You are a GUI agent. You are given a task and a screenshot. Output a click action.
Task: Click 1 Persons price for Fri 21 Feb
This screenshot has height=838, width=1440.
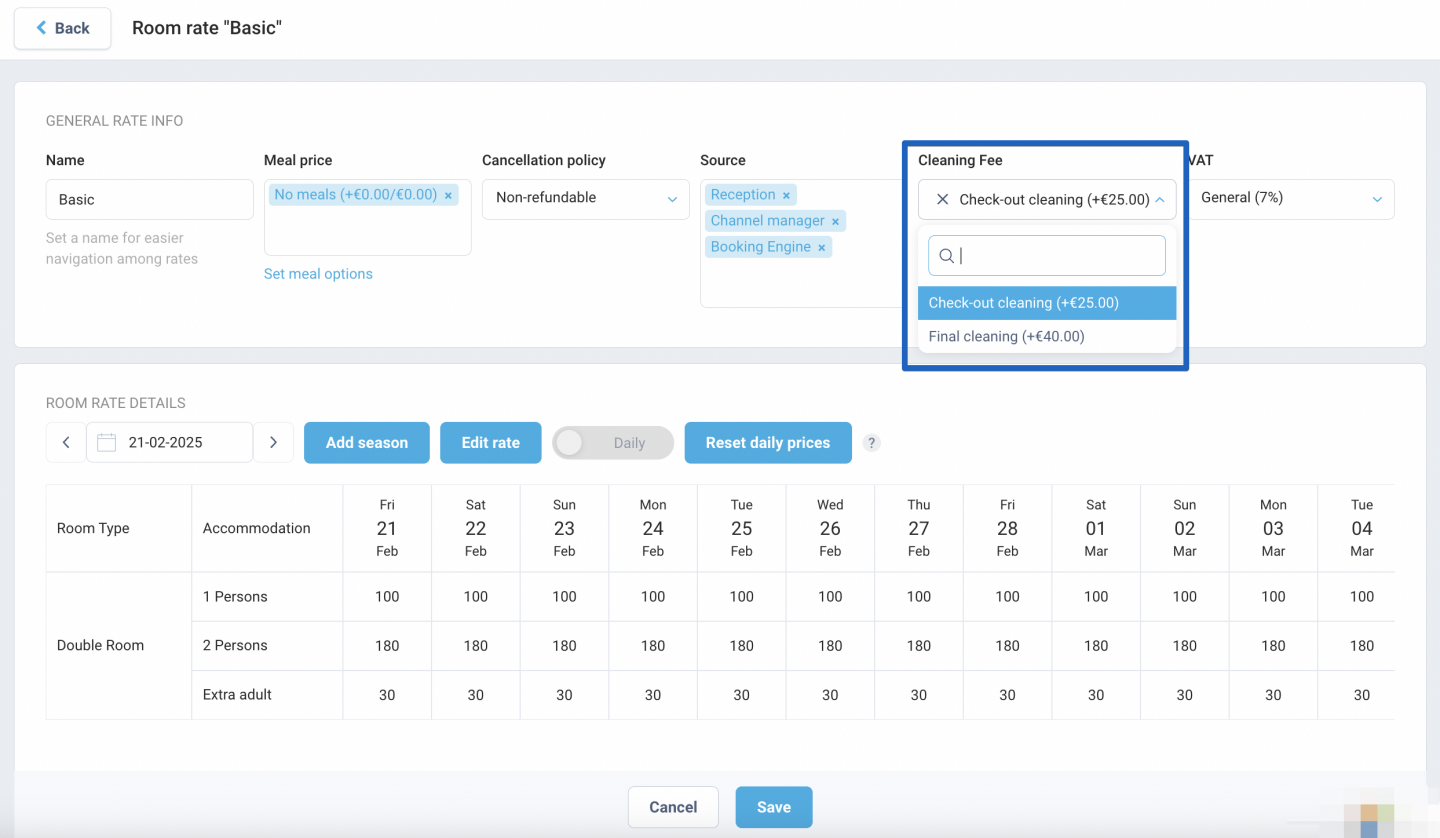pyautogui.click(x=387, y=597)
